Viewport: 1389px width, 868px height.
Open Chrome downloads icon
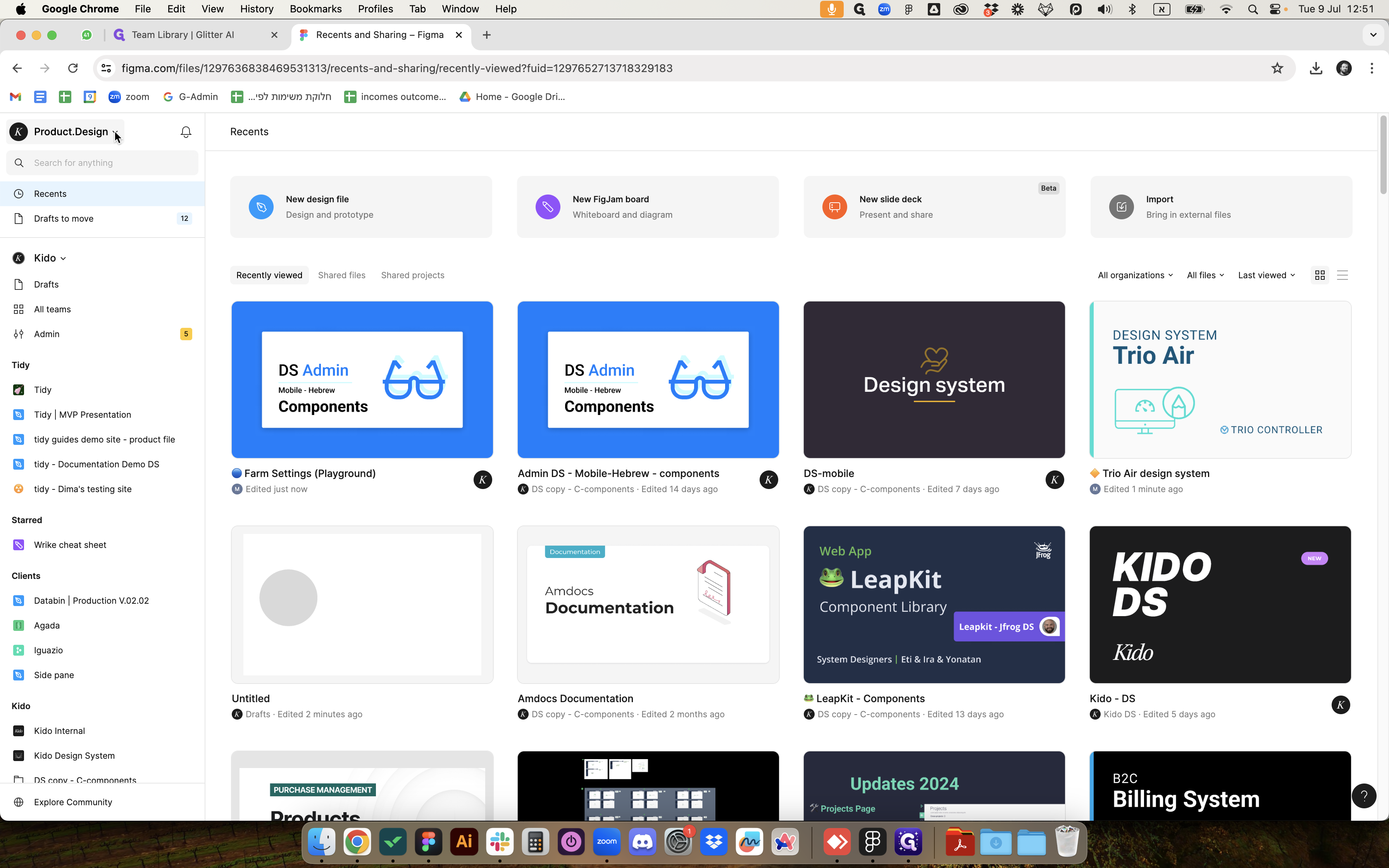1315,68
